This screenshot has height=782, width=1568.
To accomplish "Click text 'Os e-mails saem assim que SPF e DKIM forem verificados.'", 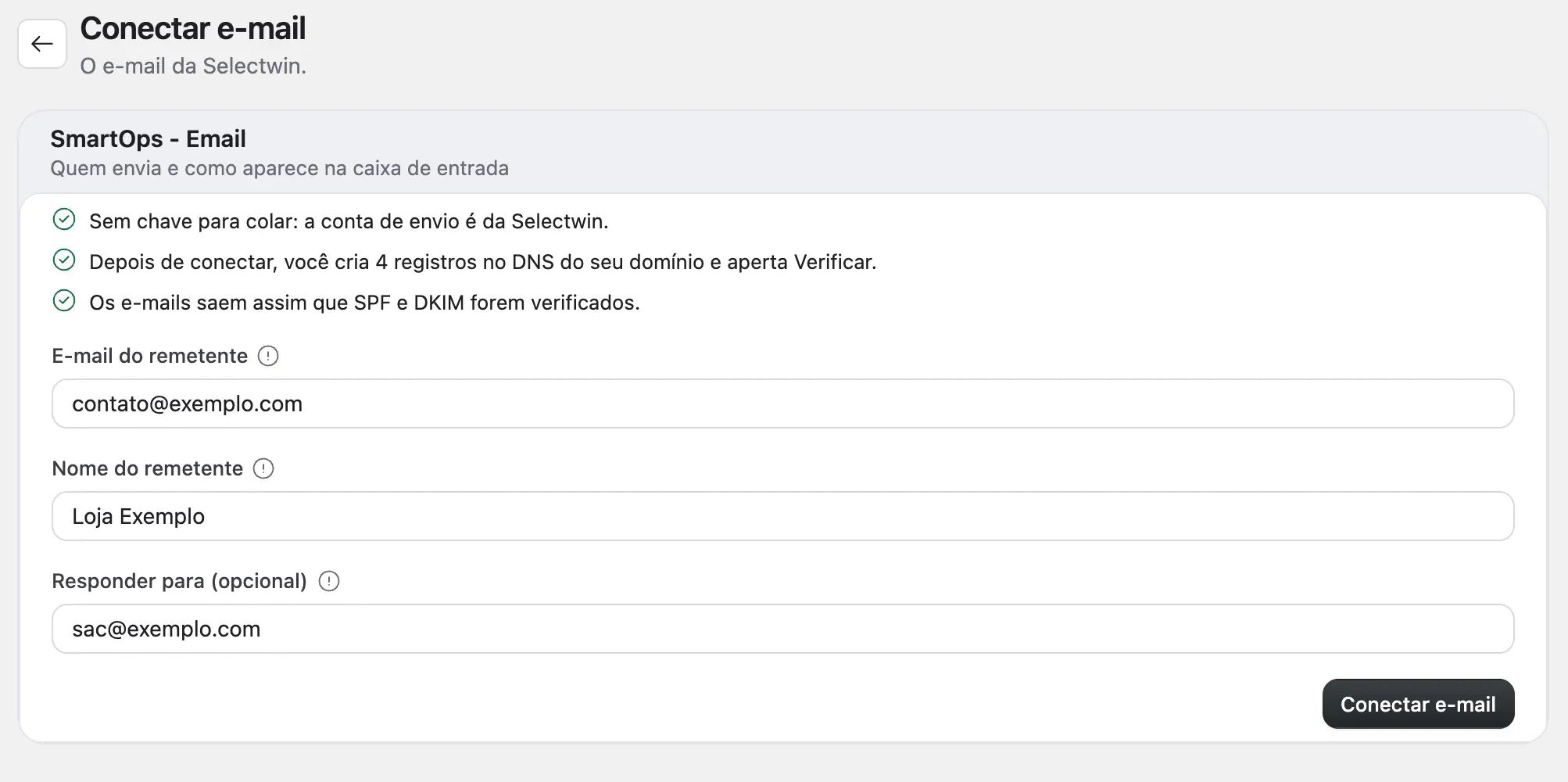I will tap(364, 303).
